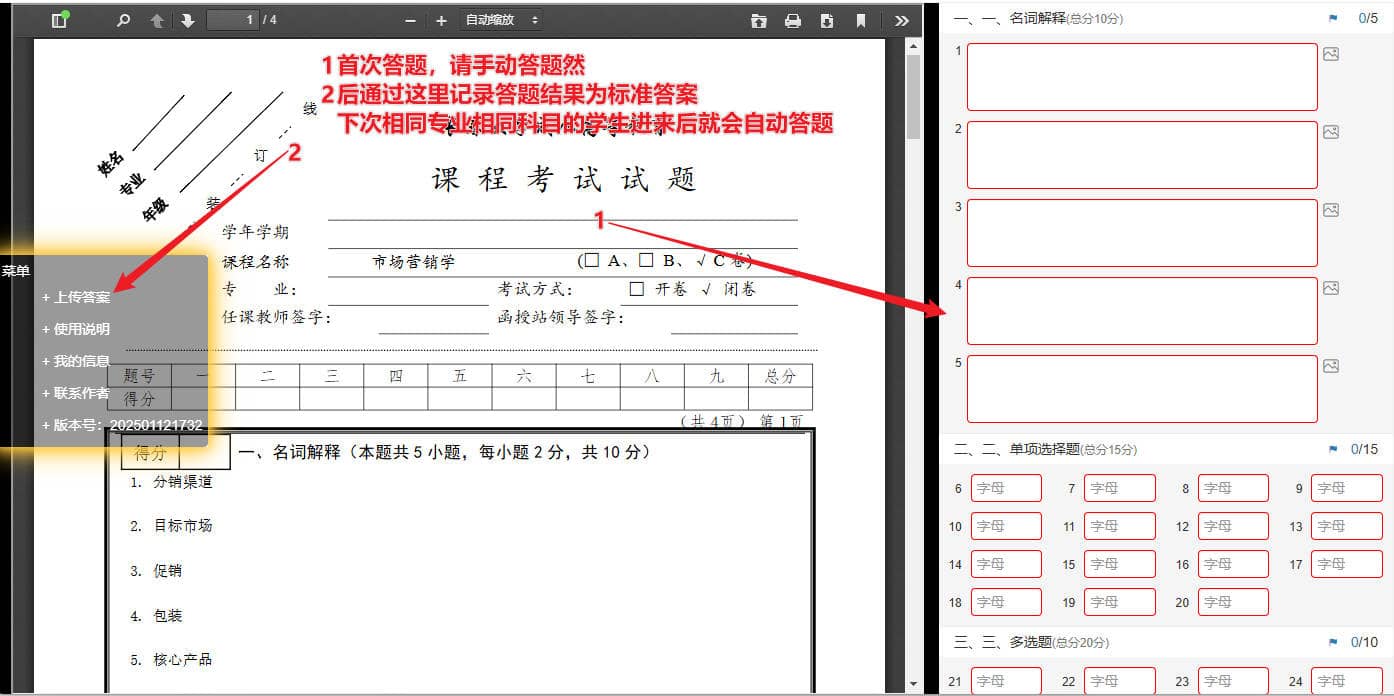The width and height of the screenshot is (1394, 696).
Task: Click the 联系作者 menu link
Action: (x=76, y=393)
